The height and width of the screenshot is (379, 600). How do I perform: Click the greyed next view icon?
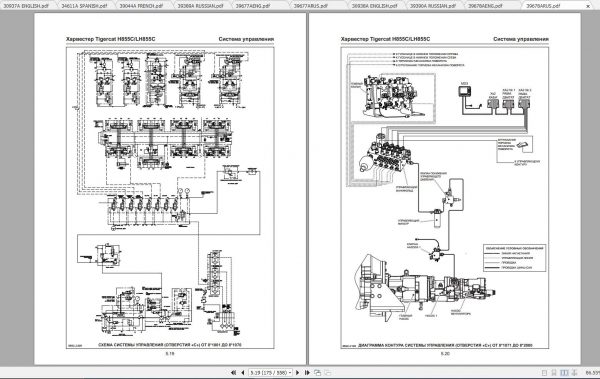point(328,372)
